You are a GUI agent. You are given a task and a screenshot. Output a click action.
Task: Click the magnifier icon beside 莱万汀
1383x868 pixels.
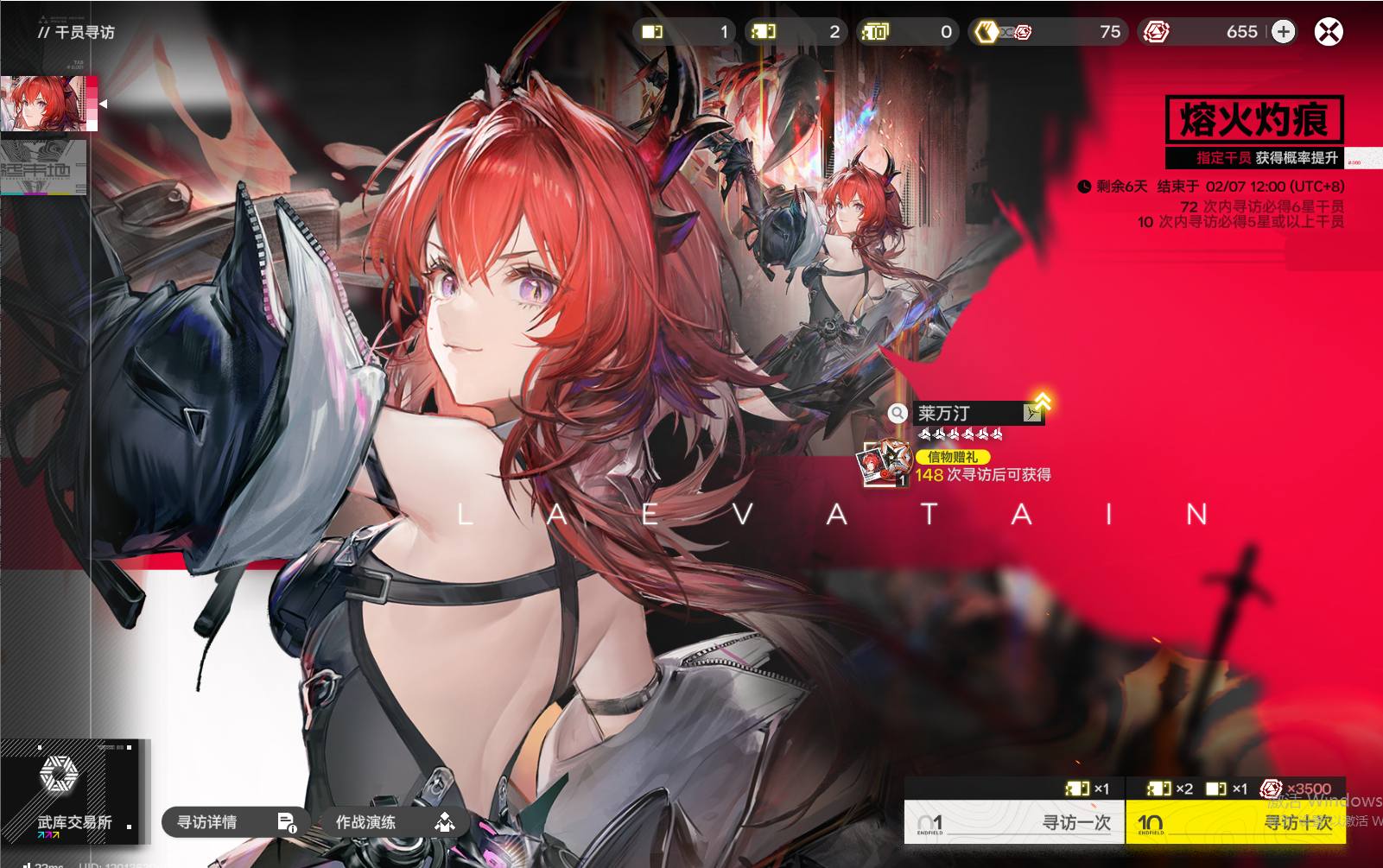[x=898, y=414]
